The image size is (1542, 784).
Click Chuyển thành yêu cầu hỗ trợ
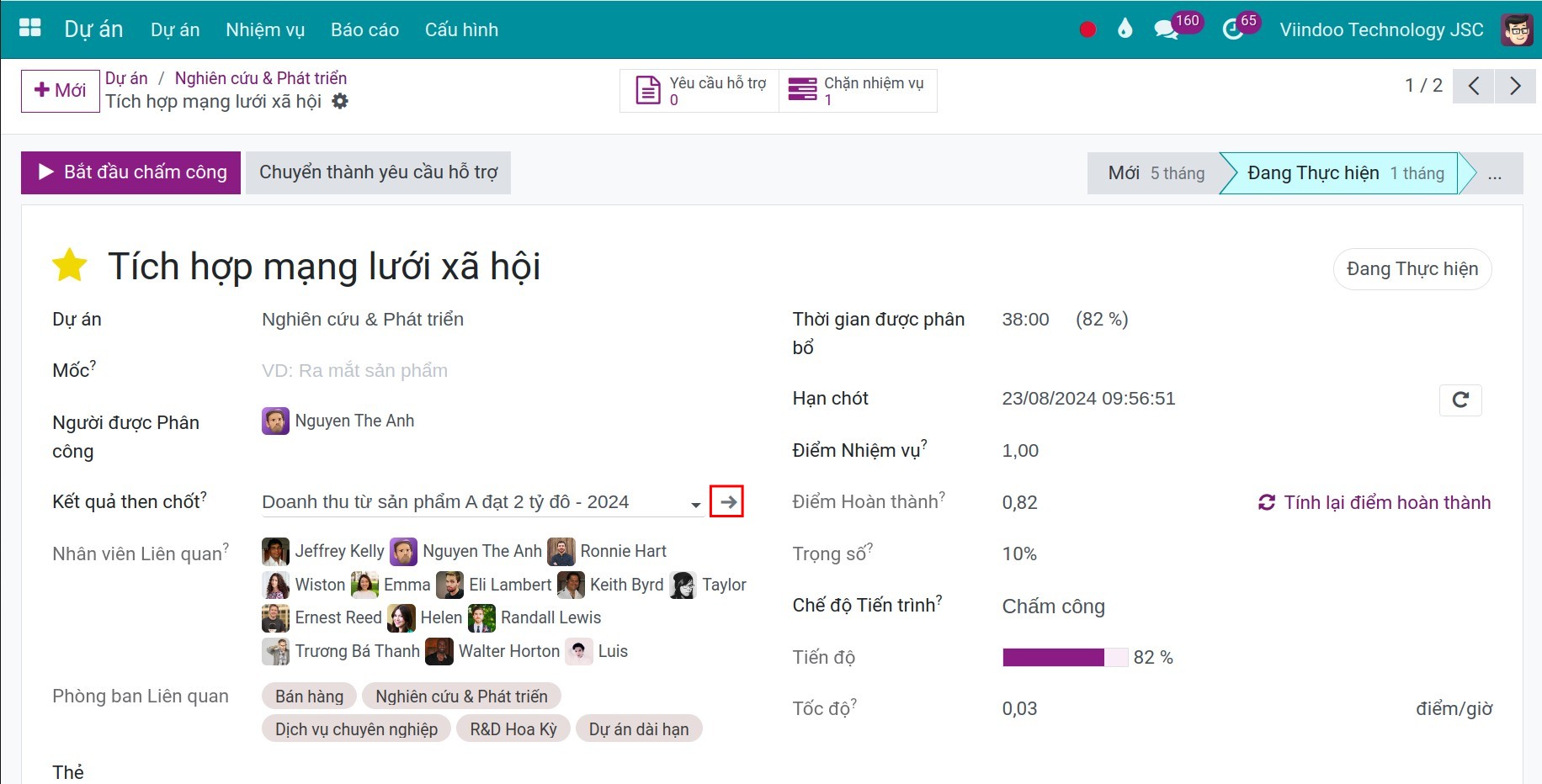pos(378,172)
